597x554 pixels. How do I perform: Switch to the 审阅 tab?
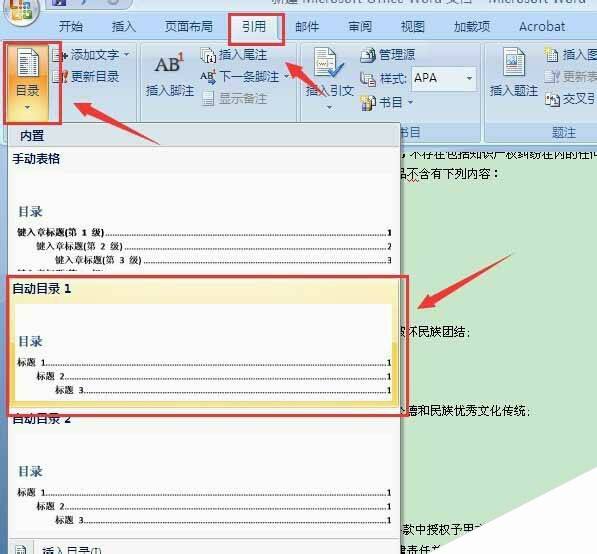[x=360, y=27]
